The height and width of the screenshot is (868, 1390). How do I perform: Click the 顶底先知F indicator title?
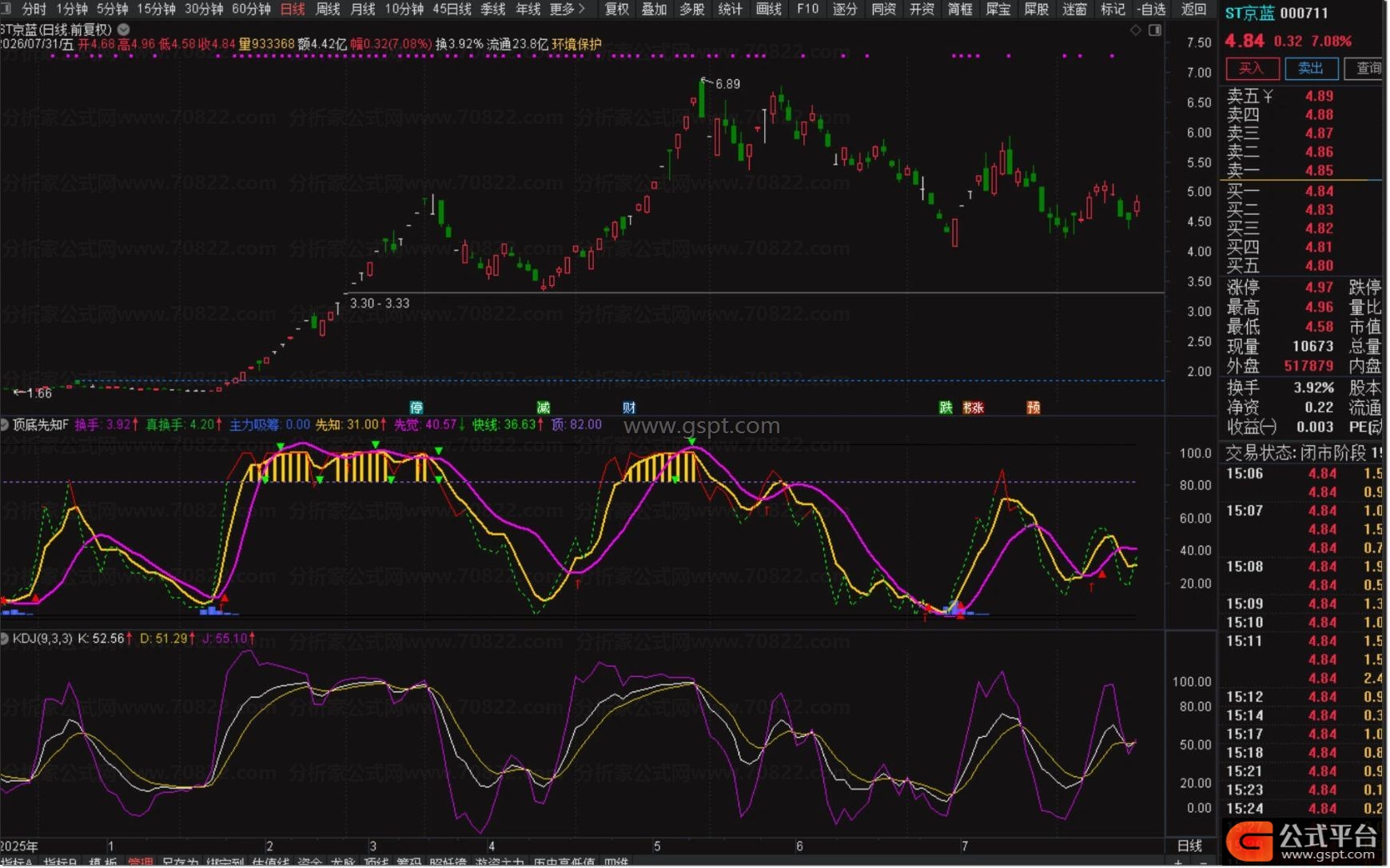41,424
